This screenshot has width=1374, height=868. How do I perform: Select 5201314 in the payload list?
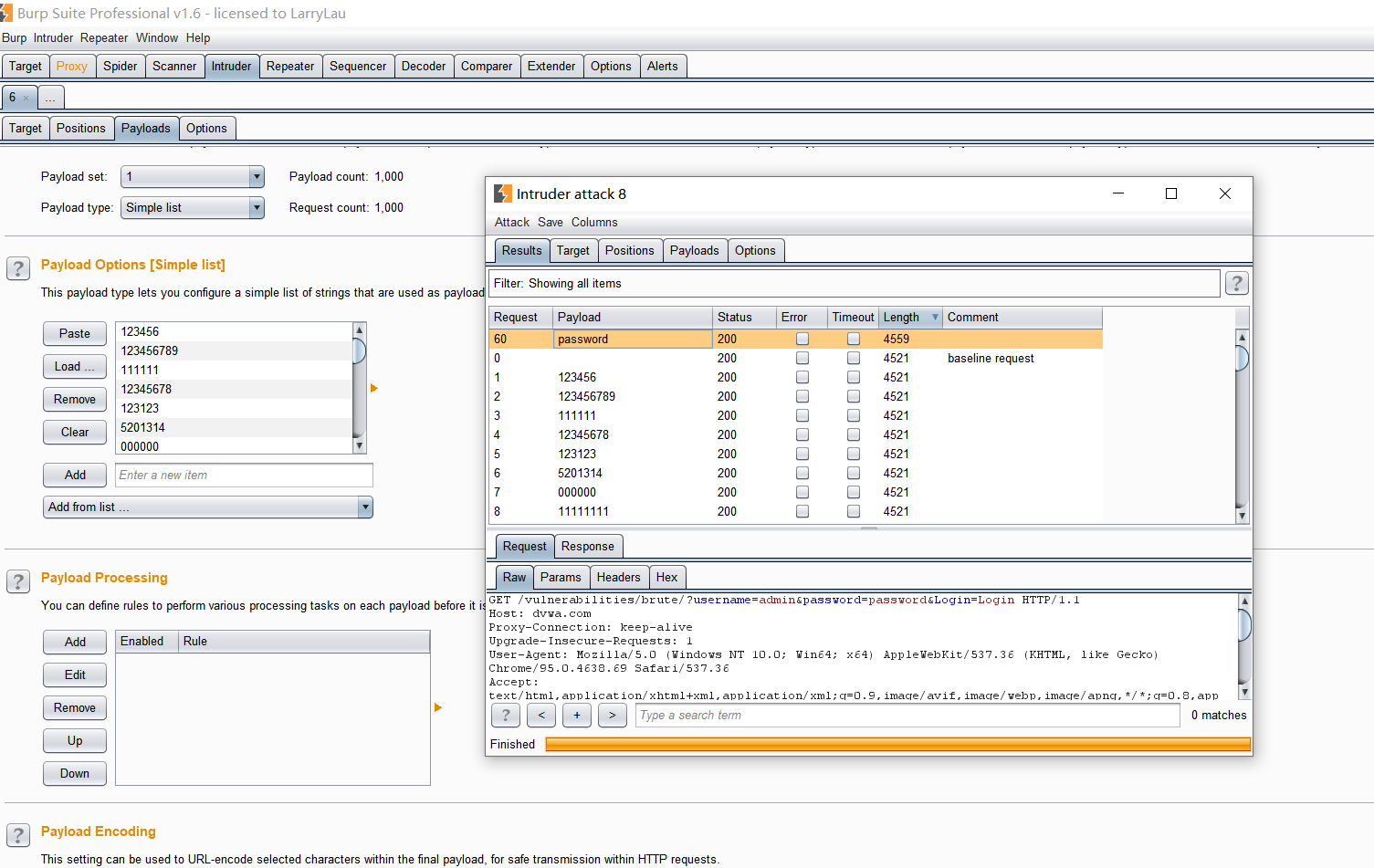tap(234, 427)
